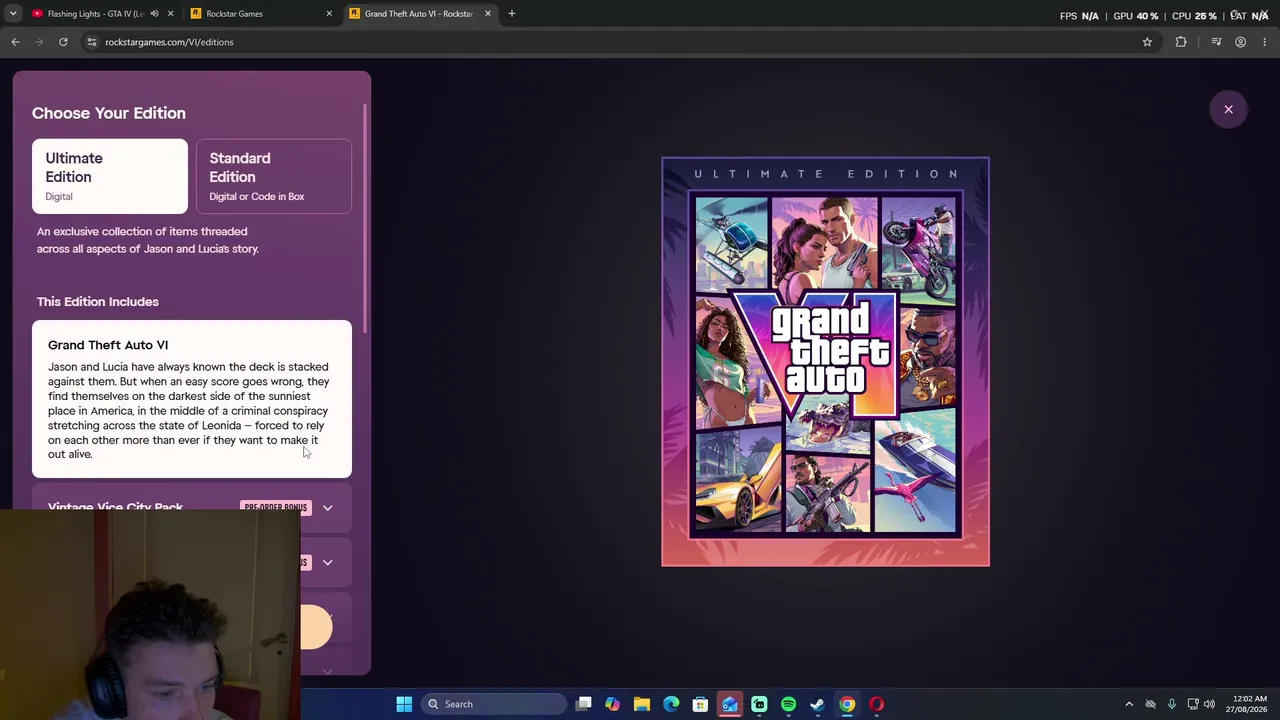The image size is (1280, 720).
Task: Click the Ultimate Edition cover art
Action: click(825, 362)
